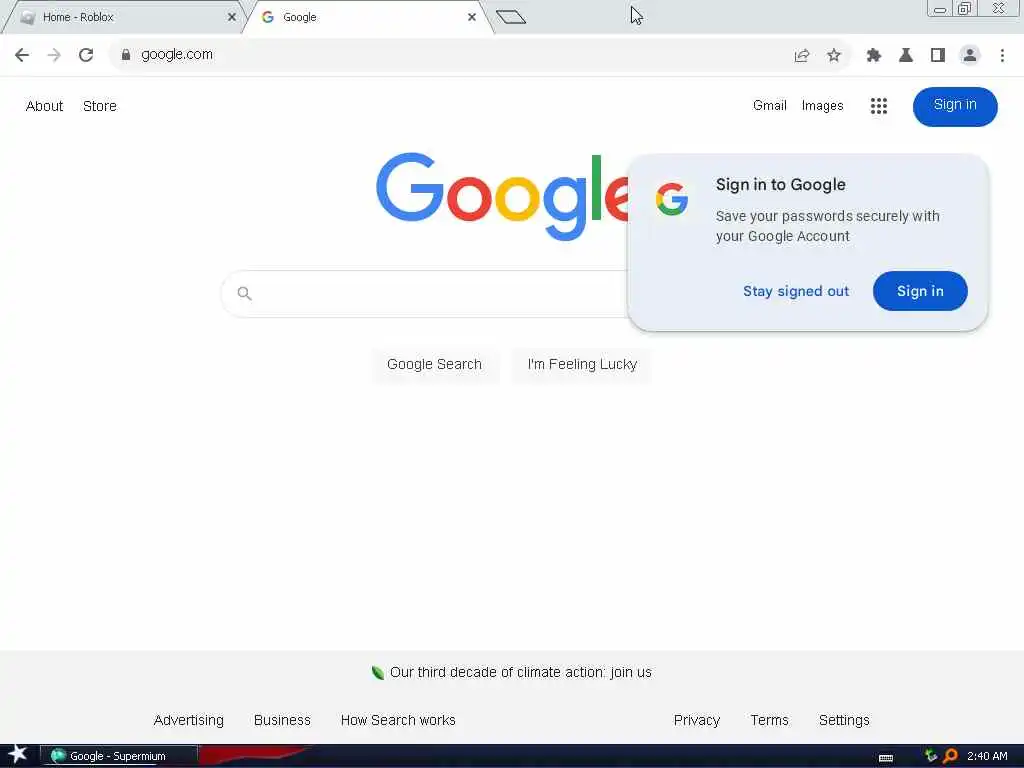Image resolution: width=1024 pixels, height=768 pixels.
Task: Open a new tab with the tab button
Action: click(511, 17)
